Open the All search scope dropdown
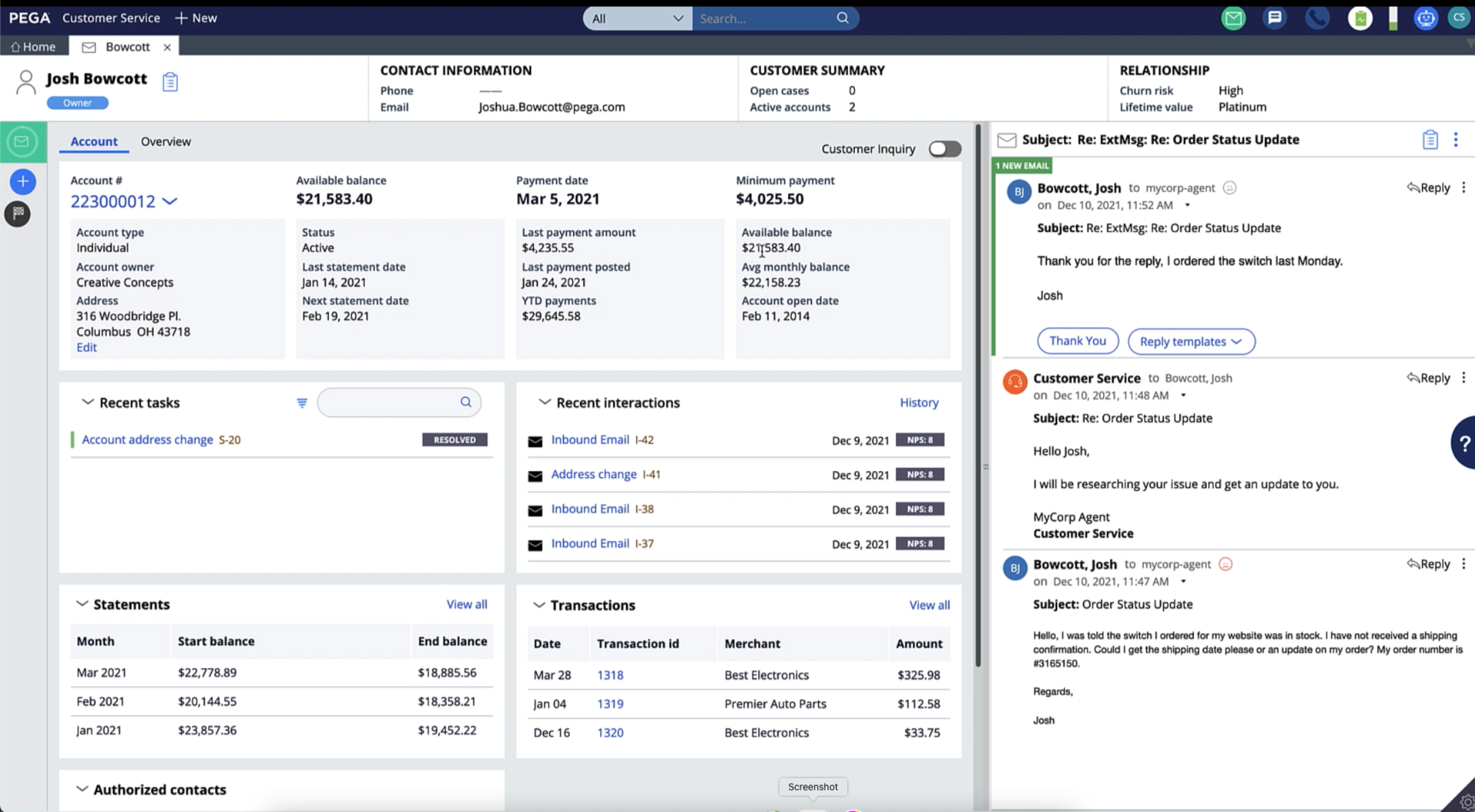This screenshot has height=812, width=1475. pyautogui.click(x=637, y=18)
